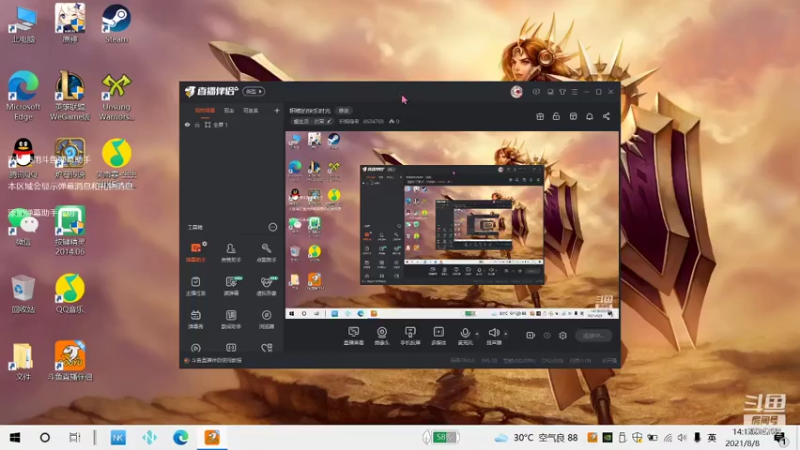The image size is (800, 450).
Task: Edit the stream category tag with the pencil
Action: click(329, 121)
